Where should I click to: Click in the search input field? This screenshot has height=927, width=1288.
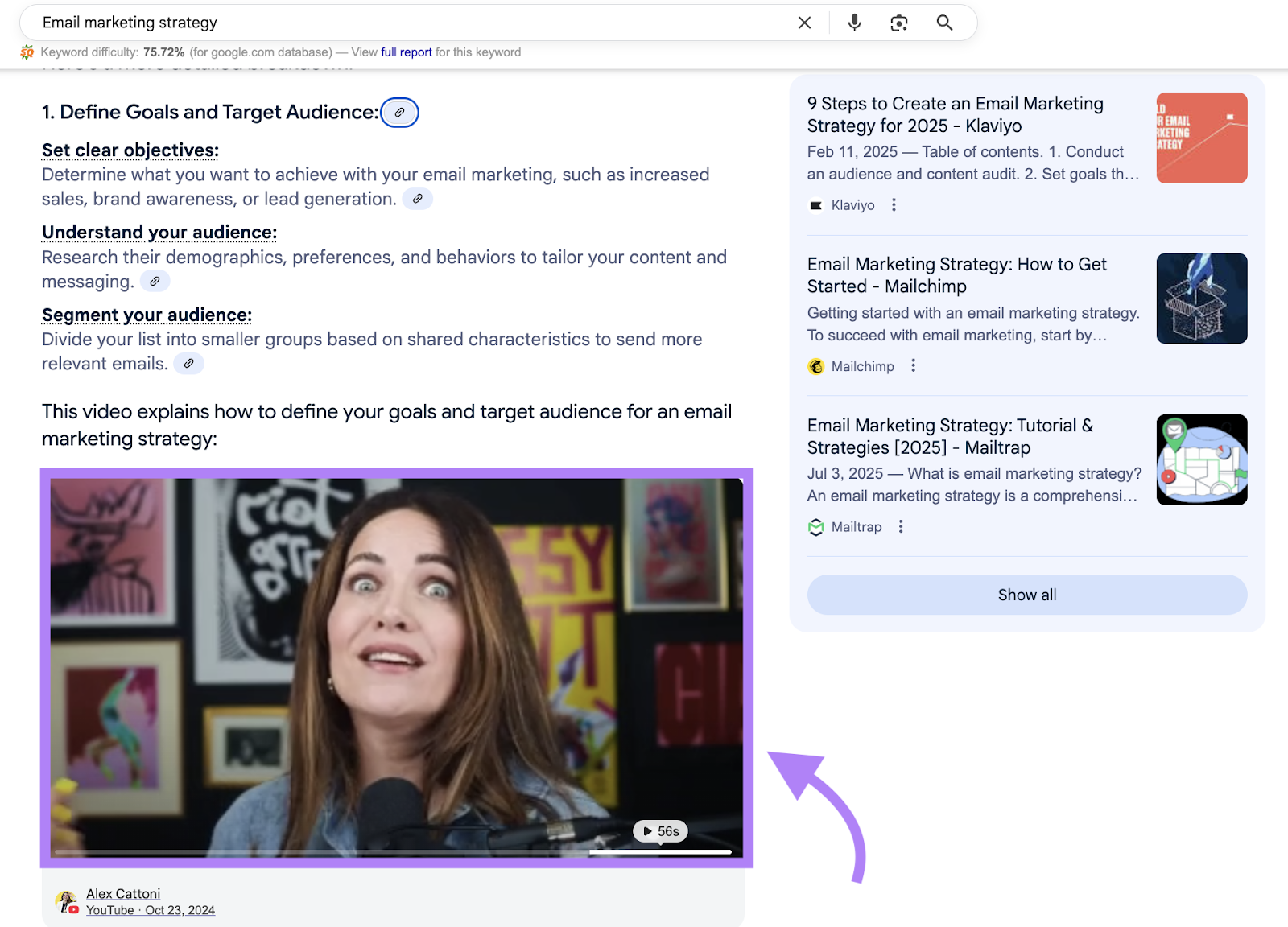[x=402, y=23]
